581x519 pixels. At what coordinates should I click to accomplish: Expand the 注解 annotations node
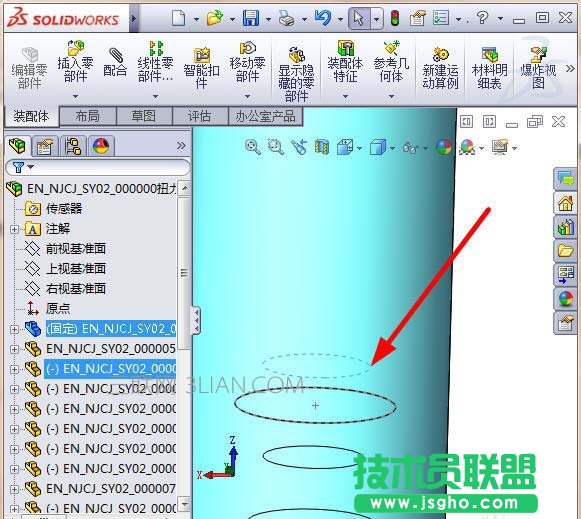click(14, 229)
